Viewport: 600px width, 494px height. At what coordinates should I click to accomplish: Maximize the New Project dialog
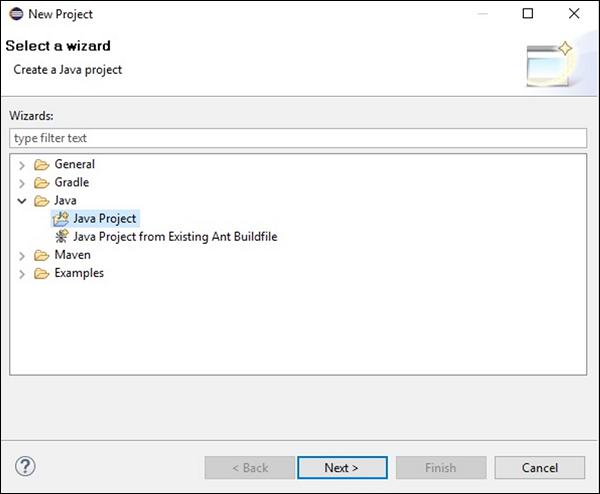click(528, 14)
